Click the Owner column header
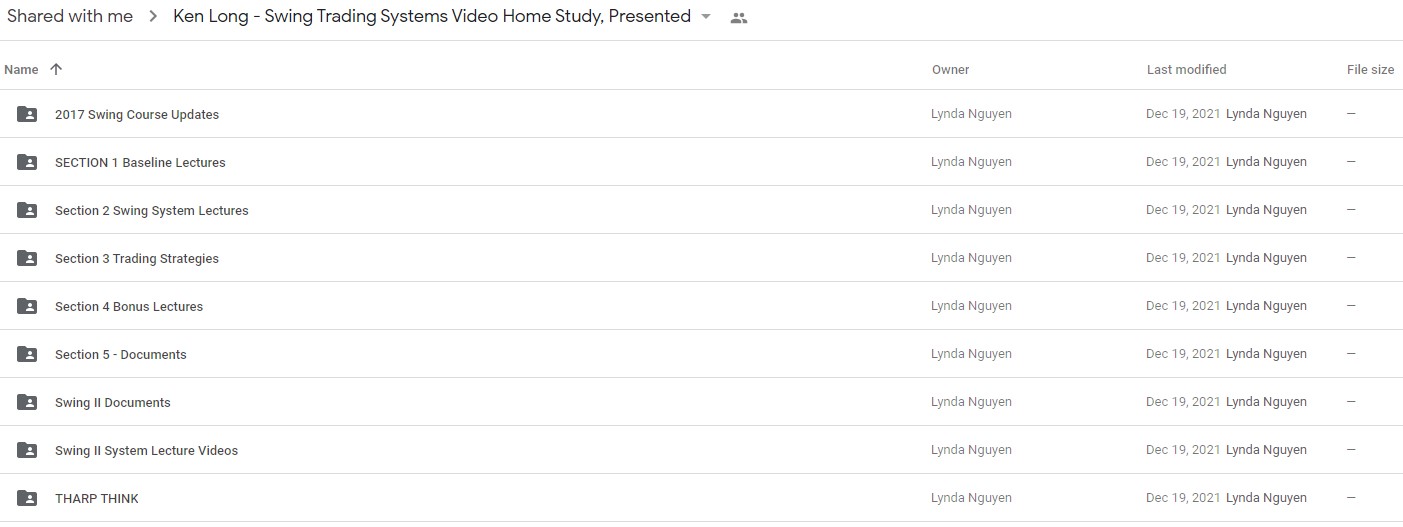Screen dimensions: 1403x527 pos(950,70)
